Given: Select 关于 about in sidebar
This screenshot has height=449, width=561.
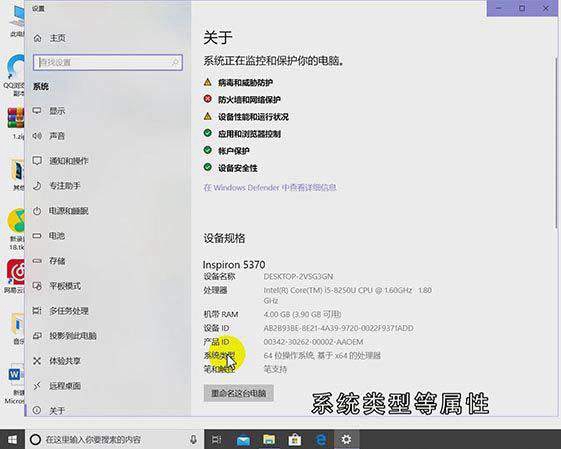Looking at the screenshot, I should click(x=49, y=410).
